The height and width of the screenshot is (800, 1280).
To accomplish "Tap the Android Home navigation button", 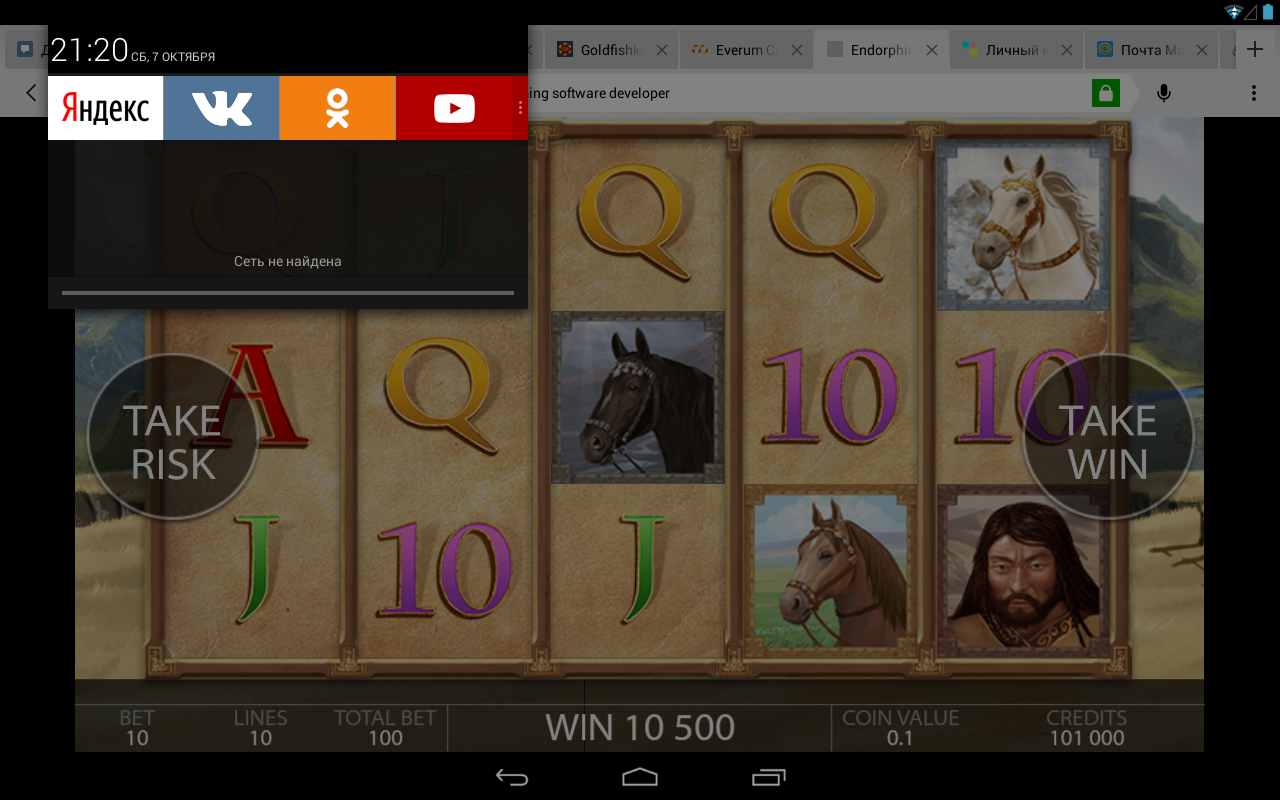I will coord(640,777).
